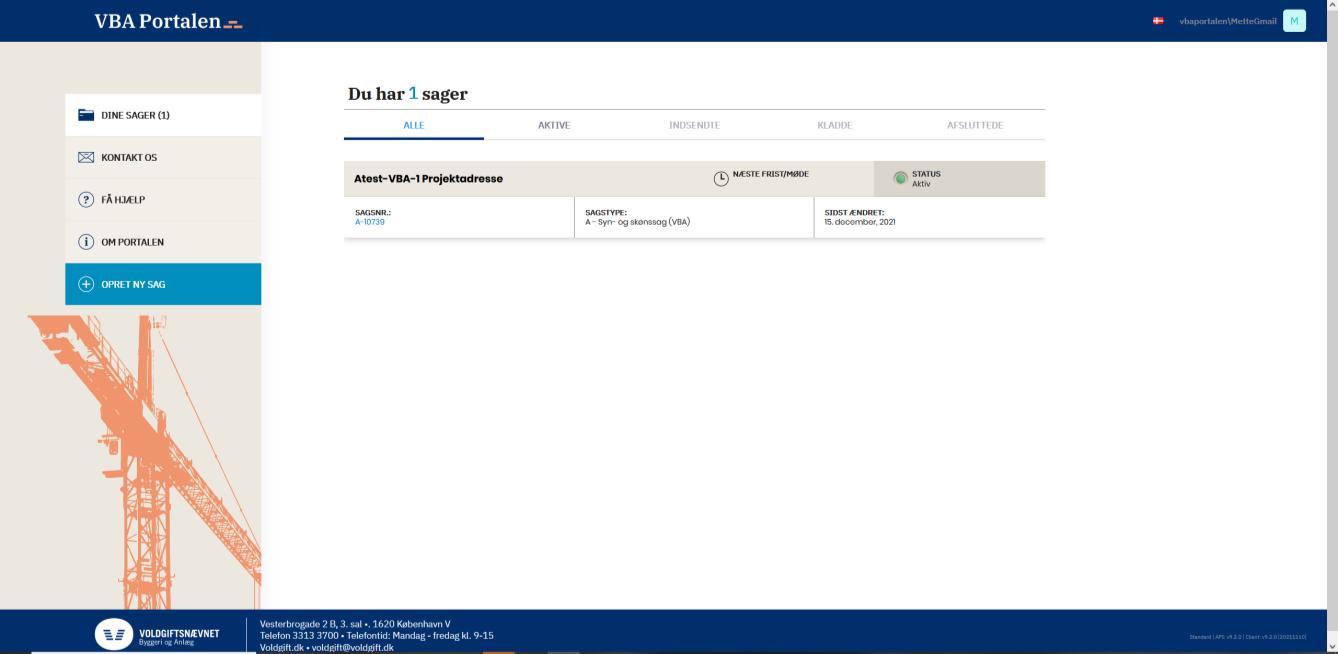Open case Atest-VBA-1 Projektadresse
This screenshot has height=654, width=1338.
tap(429, 179)
